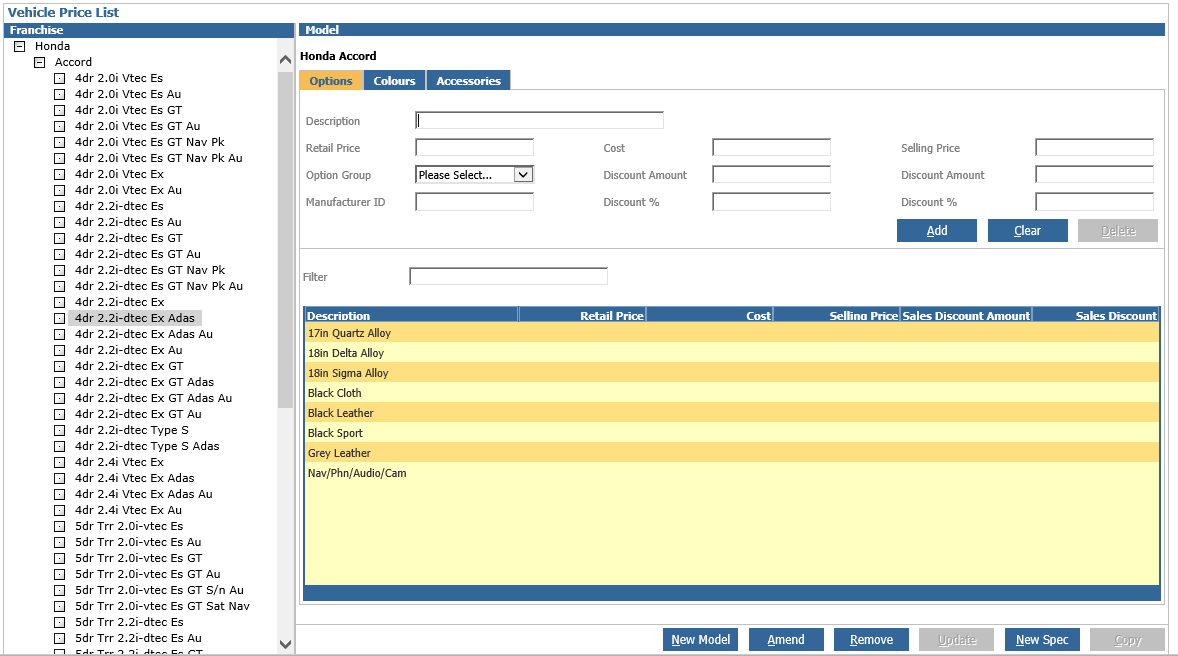Click the node icon beside 4dr 2.0i Vtec Ex Au
This screenshot has width=1178, height=656.
[x=59, y=191]
